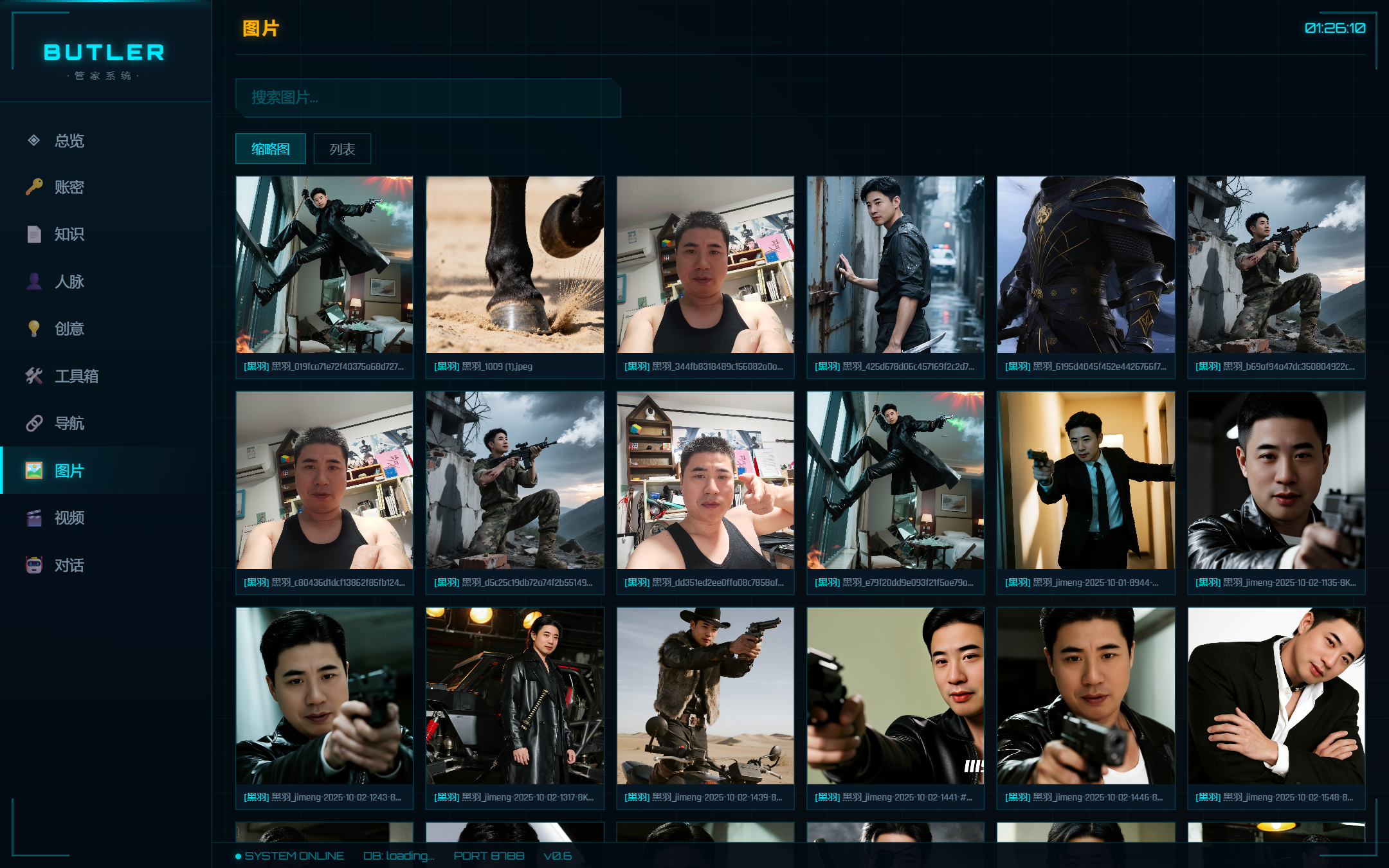Select the document icon for 知识

[x=34, y=234]
